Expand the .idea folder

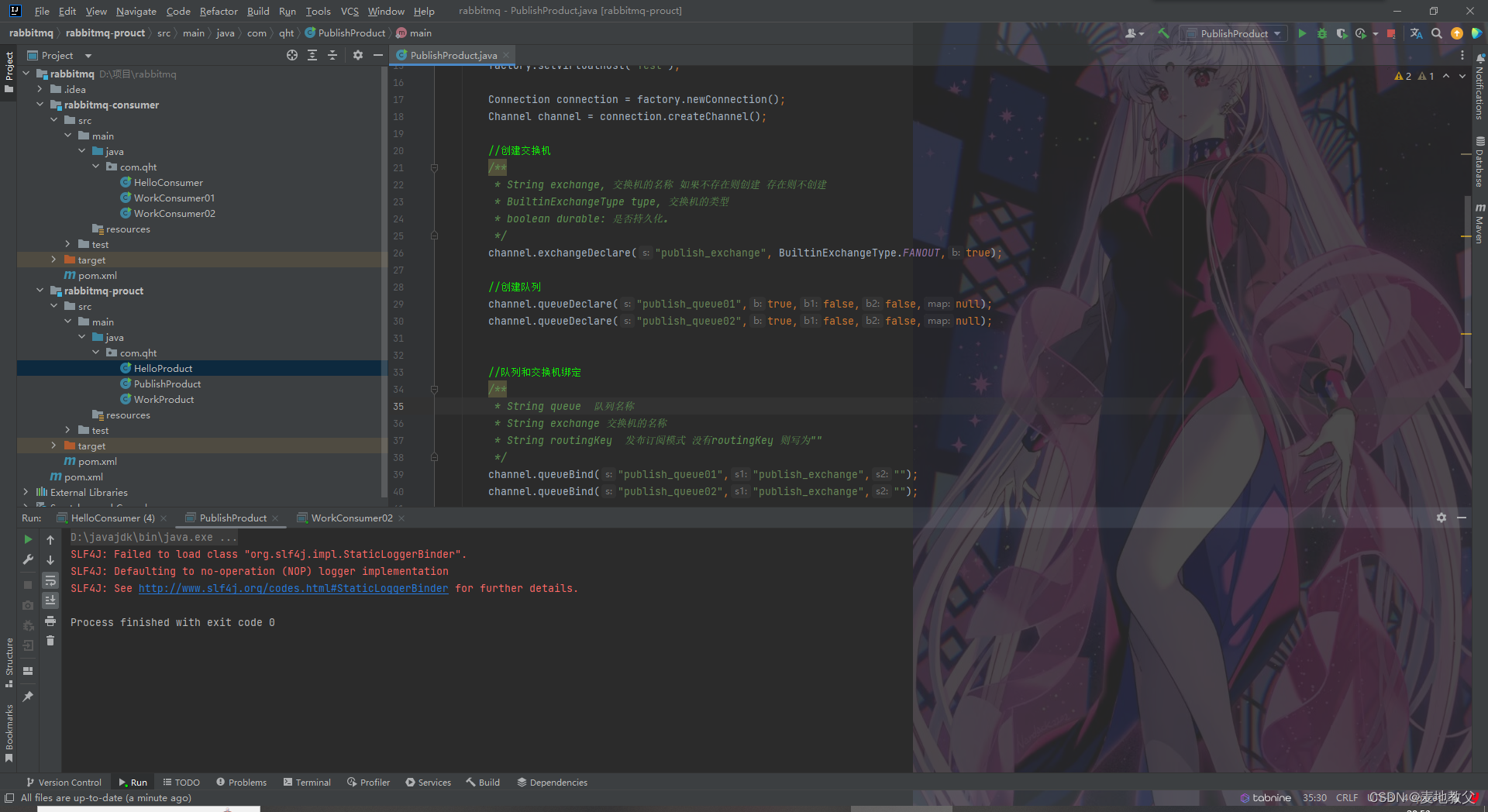pyautogui.click(x=40, y=89)
